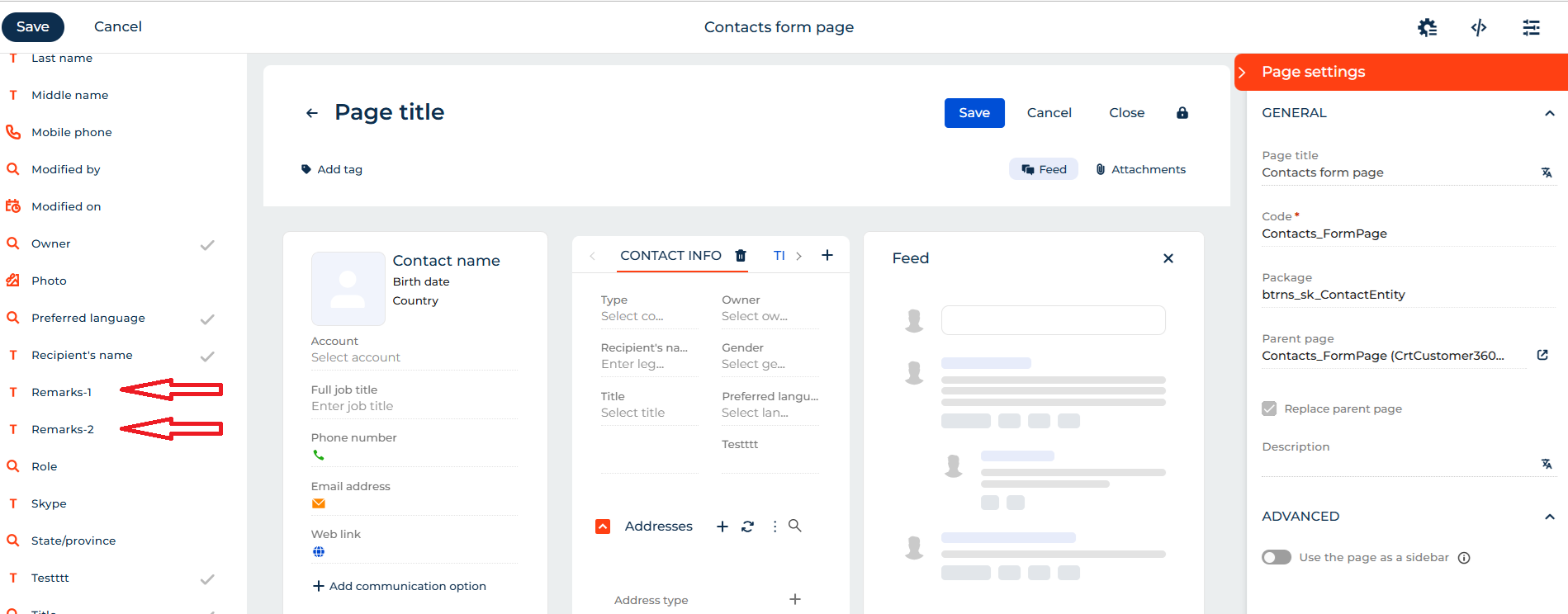Image resolution: width=1568 pixels, height=614 pixels.
Task: Switch to the CONTACT INFO tab
Action: coord(670,256)
